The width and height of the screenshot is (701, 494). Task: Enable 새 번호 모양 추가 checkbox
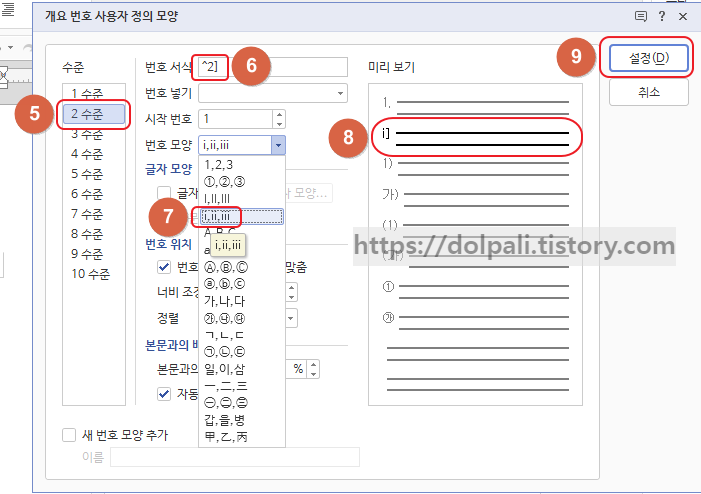click(x=69, y=435)
